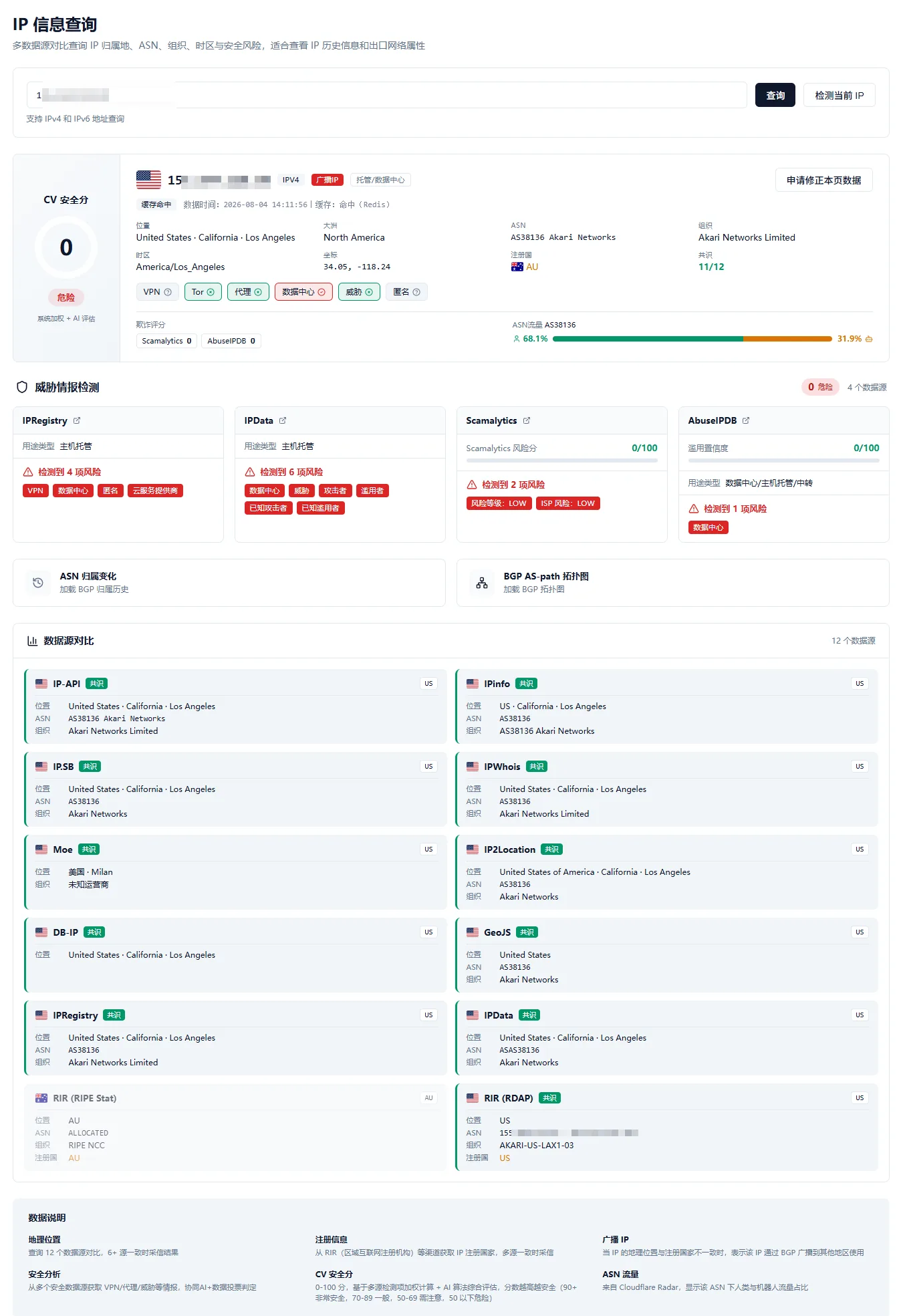Expand BGP AS-path 拓扑图 panel

pos(673,583)
